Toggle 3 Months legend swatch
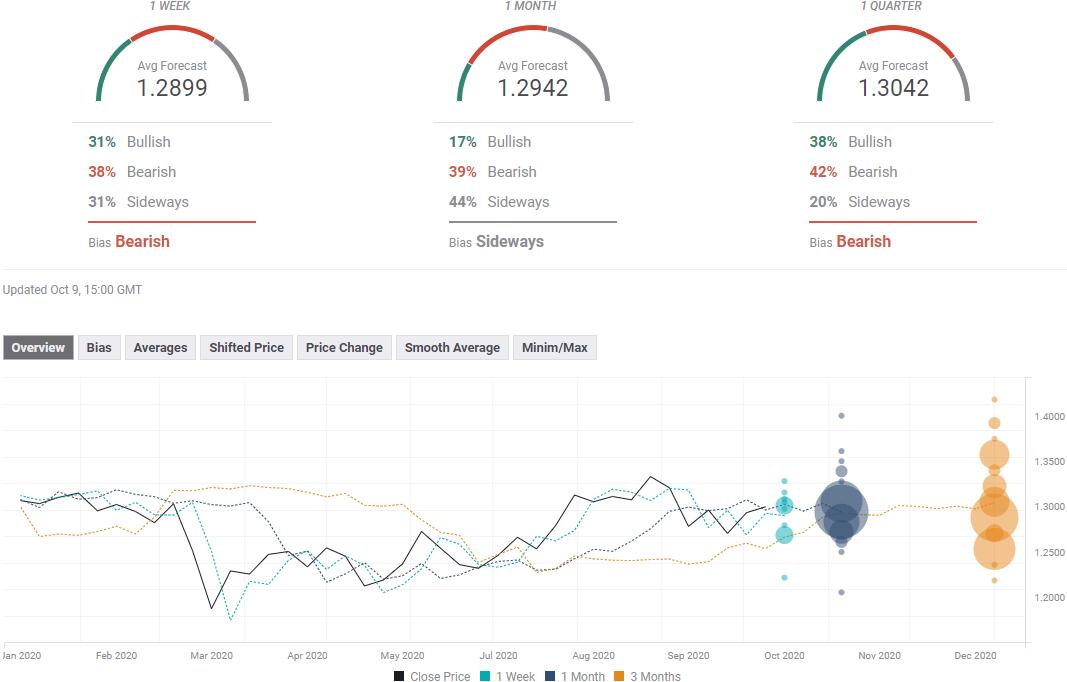This screenshot has width=1067, height=682. coord(619,676)
